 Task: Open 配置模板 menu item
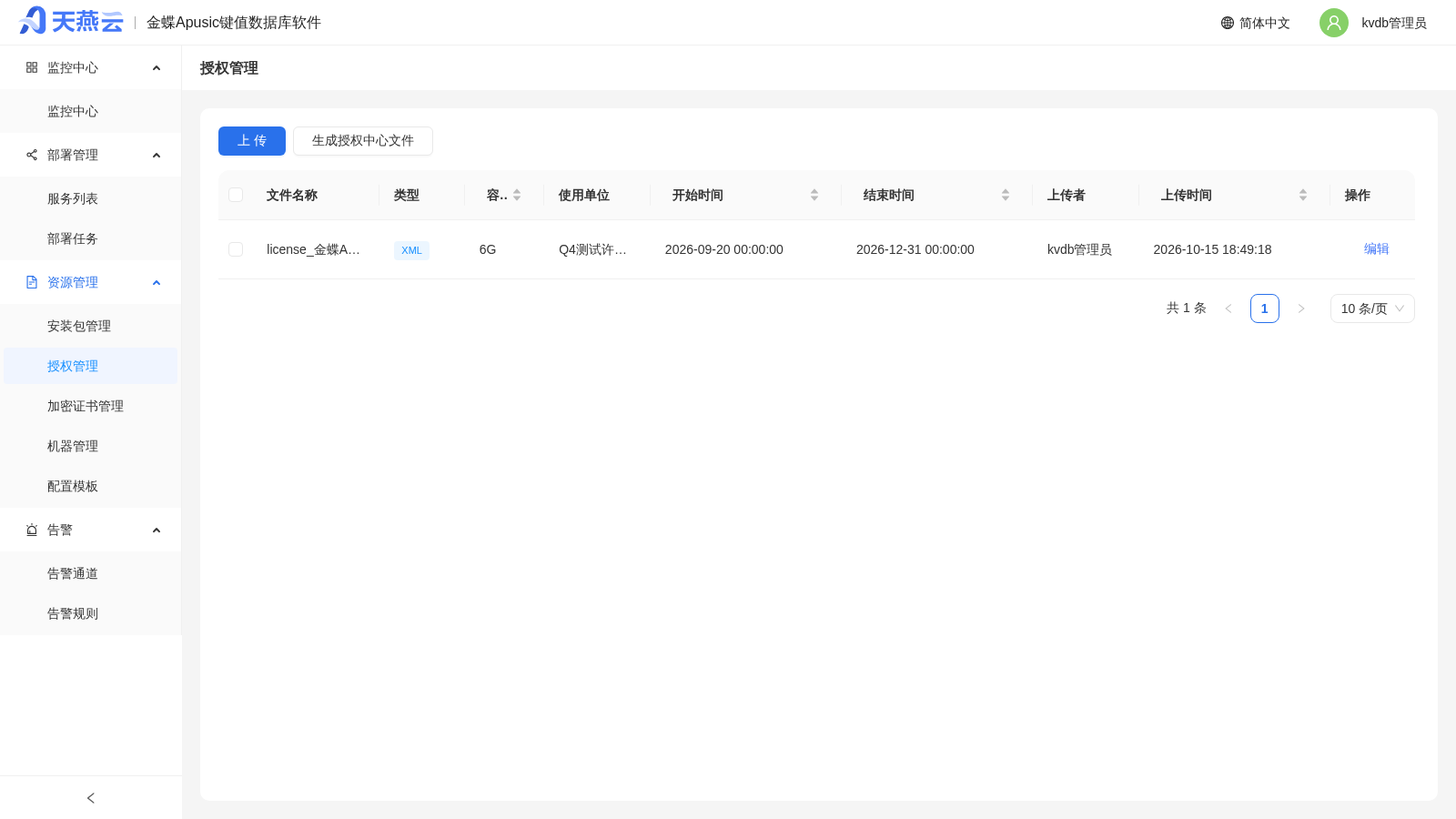[x=91, y=486]
